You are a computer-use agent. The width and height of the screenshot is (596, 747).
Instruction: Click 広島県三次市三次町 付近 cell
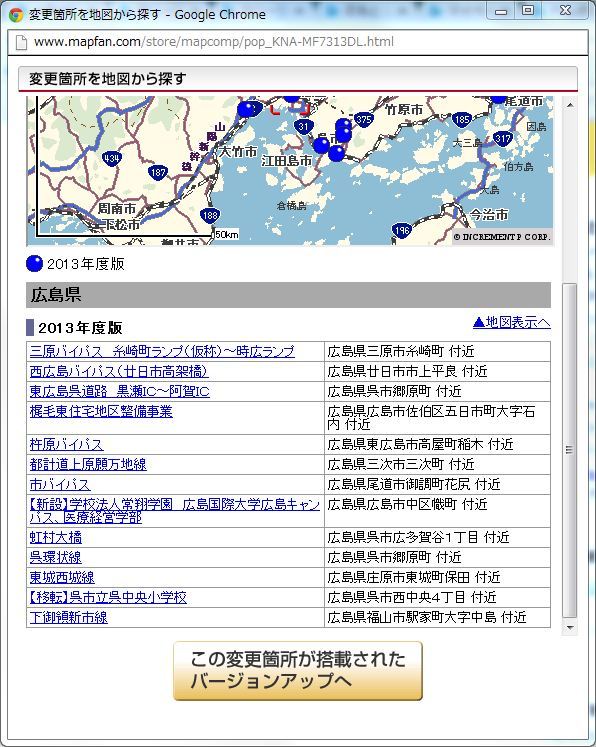point(437,464)
